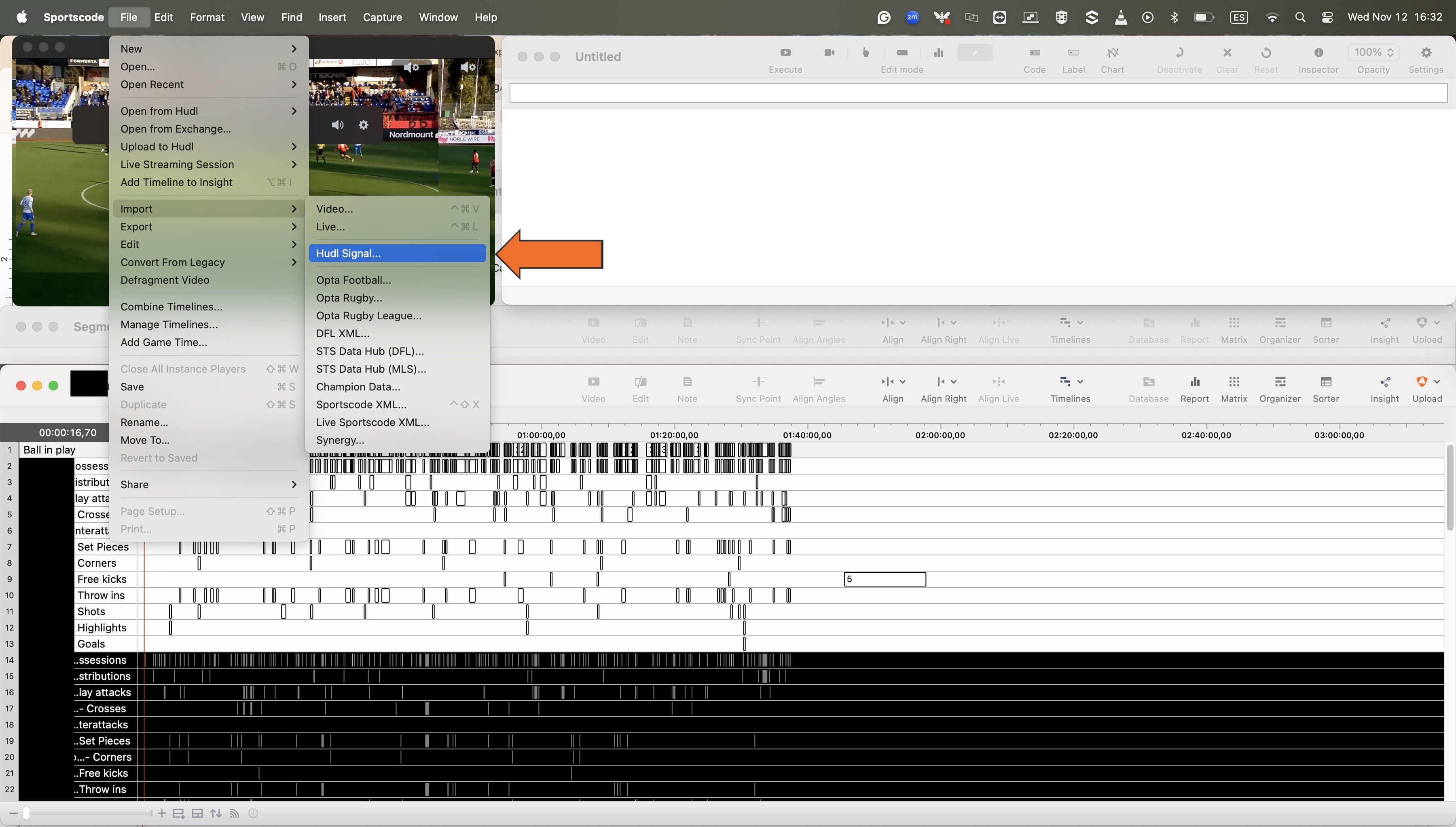Viewport: 1456px width, 827px height.
Task: Click the plus zoom-in button below timeline
Action: 162,813
